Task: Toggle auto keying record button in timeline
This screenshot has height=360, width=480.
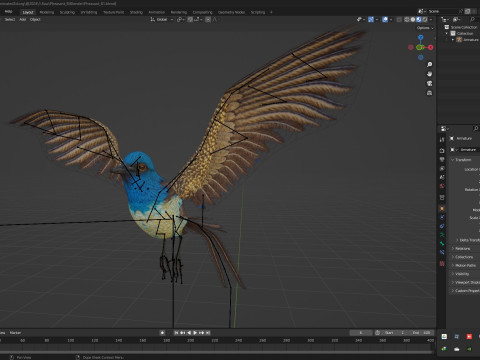Action: pyautogui.click(x=162, y=333)
